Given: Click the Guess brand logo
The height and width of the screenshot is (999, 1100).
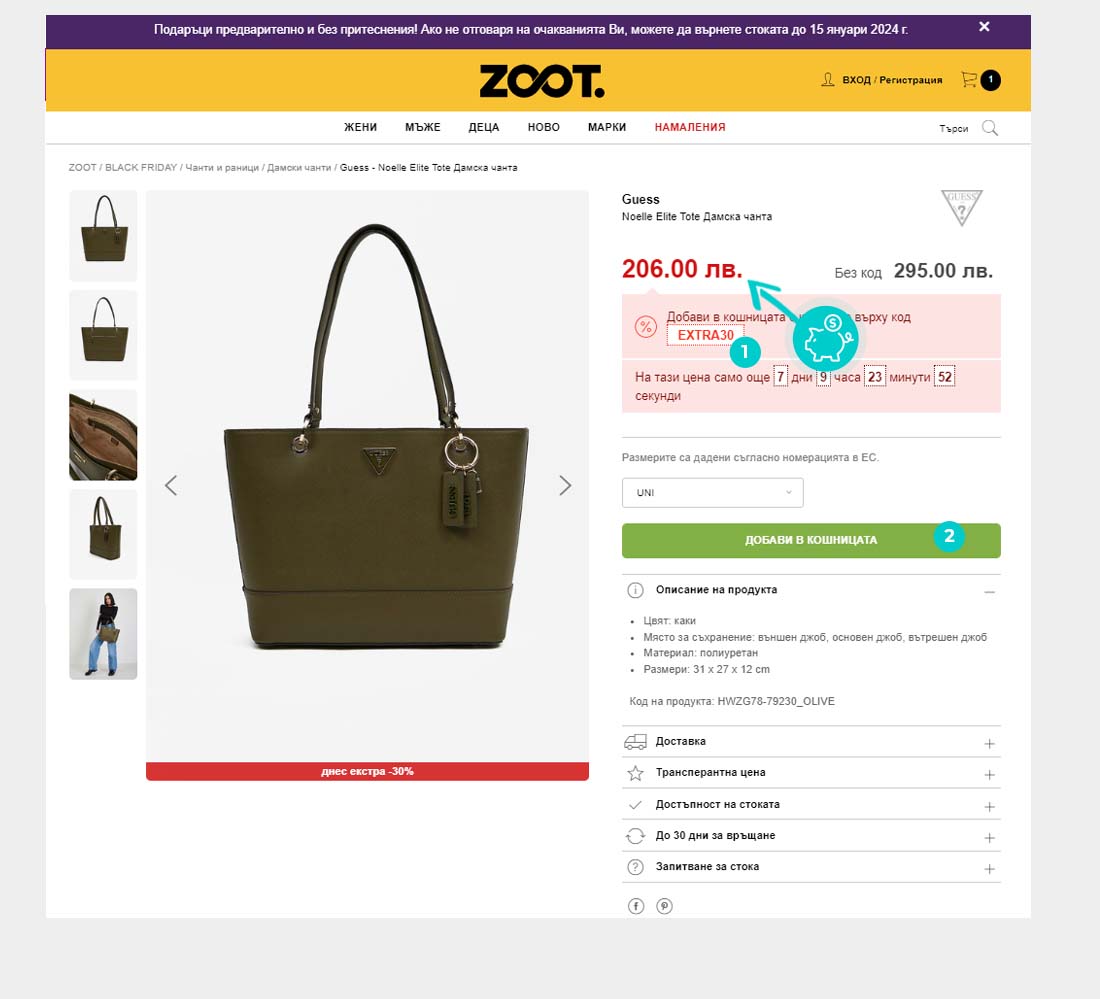Looking at the screenshot, I should [x=961, y=208].
